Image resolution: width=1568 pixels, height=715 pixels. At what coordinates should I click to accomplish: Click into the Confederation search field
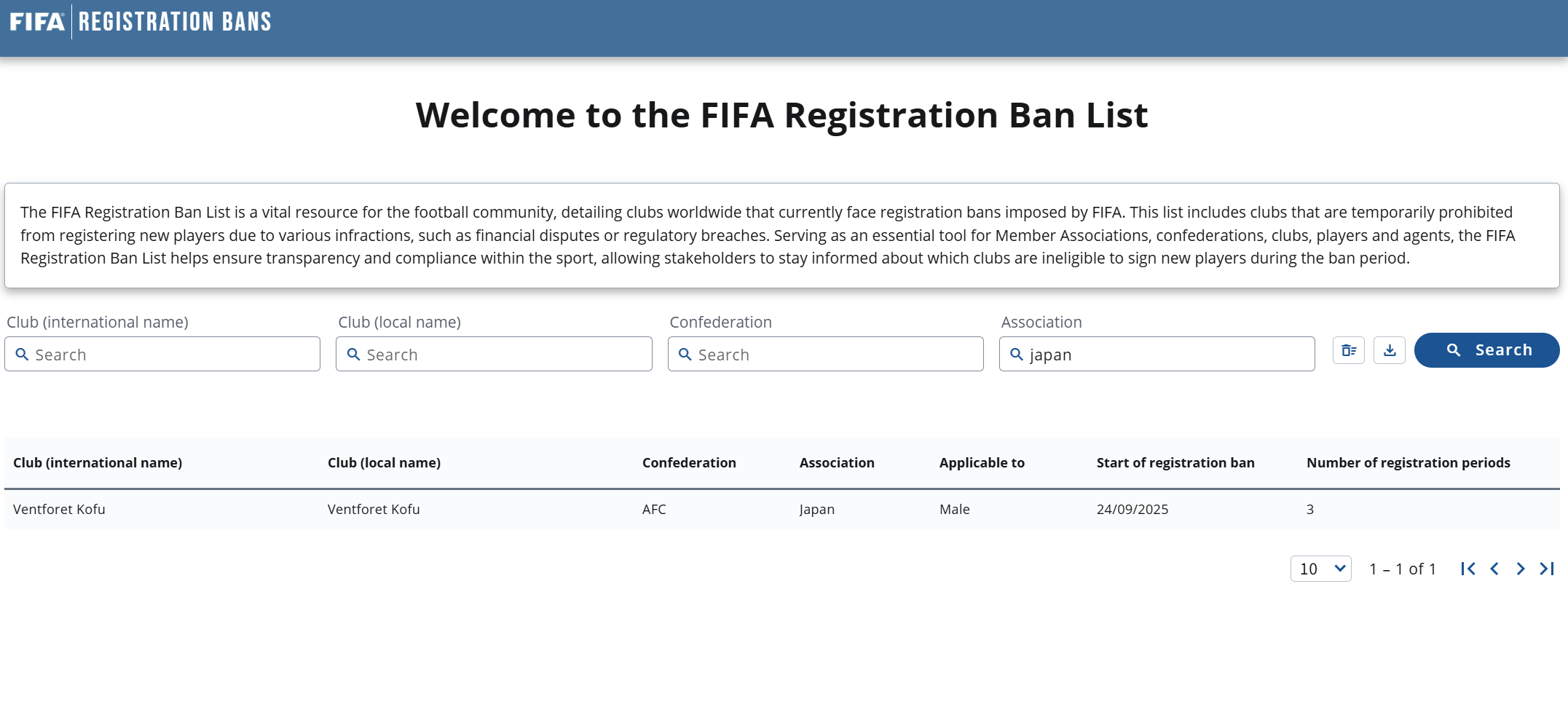826,354
